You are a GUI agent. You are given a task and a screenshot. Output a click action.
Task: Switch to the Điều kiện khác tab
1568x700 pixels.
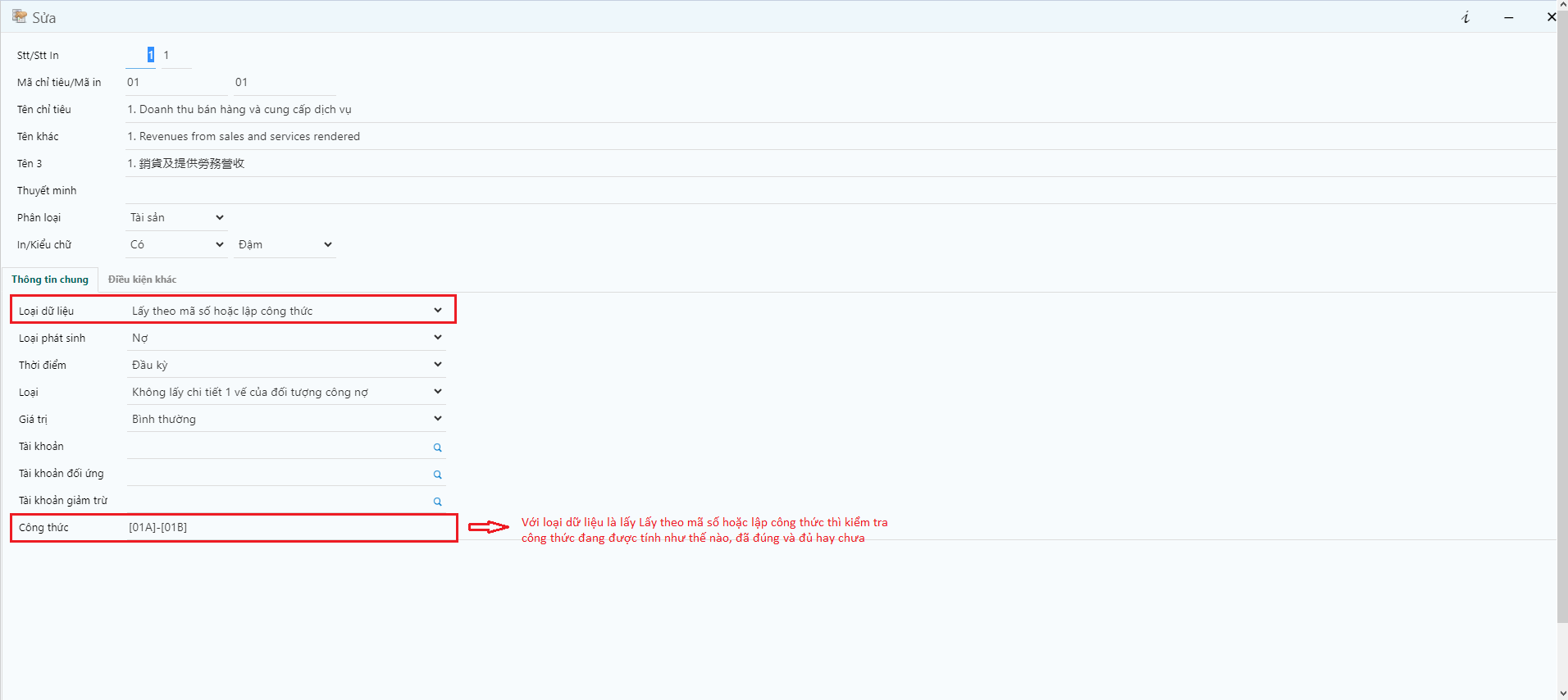(142, 280)
